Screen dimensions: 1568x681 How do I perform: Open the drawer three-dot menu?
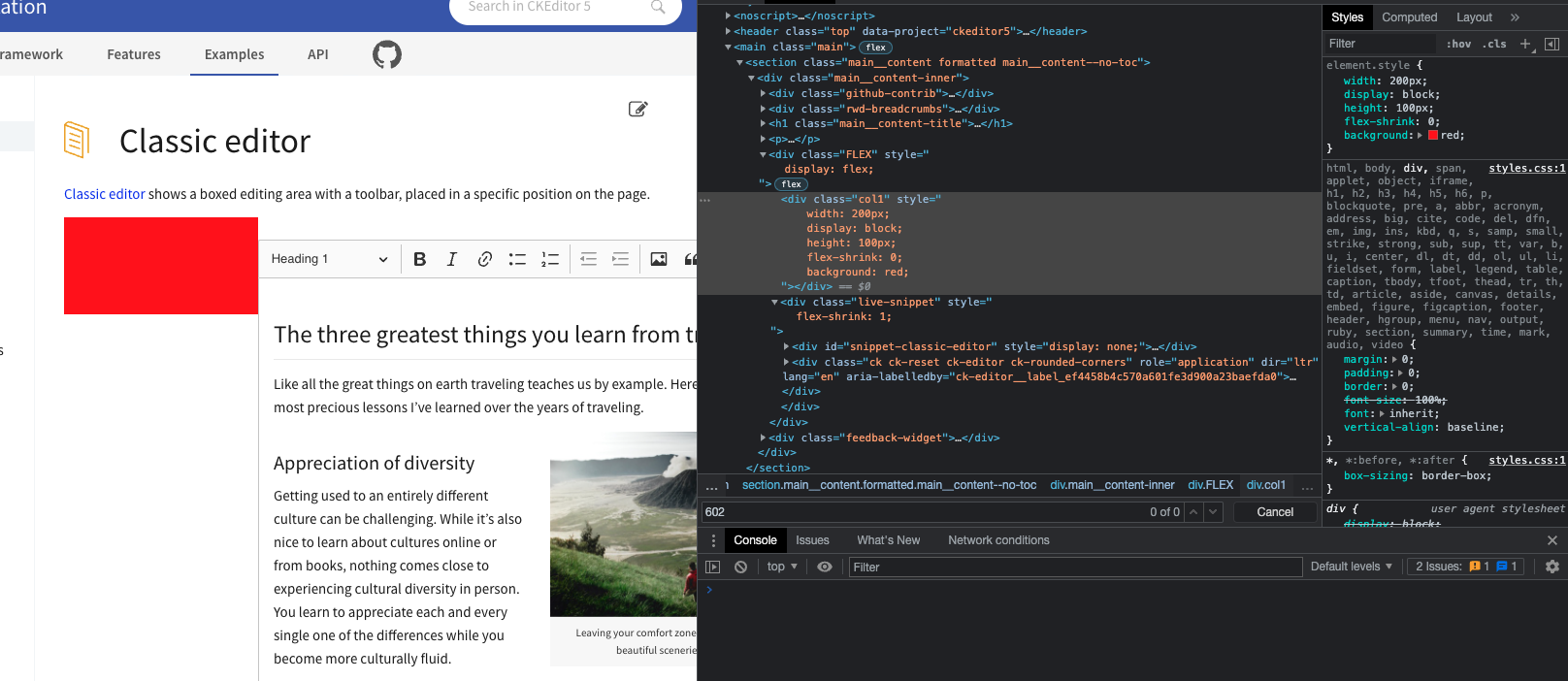[713, 540]
